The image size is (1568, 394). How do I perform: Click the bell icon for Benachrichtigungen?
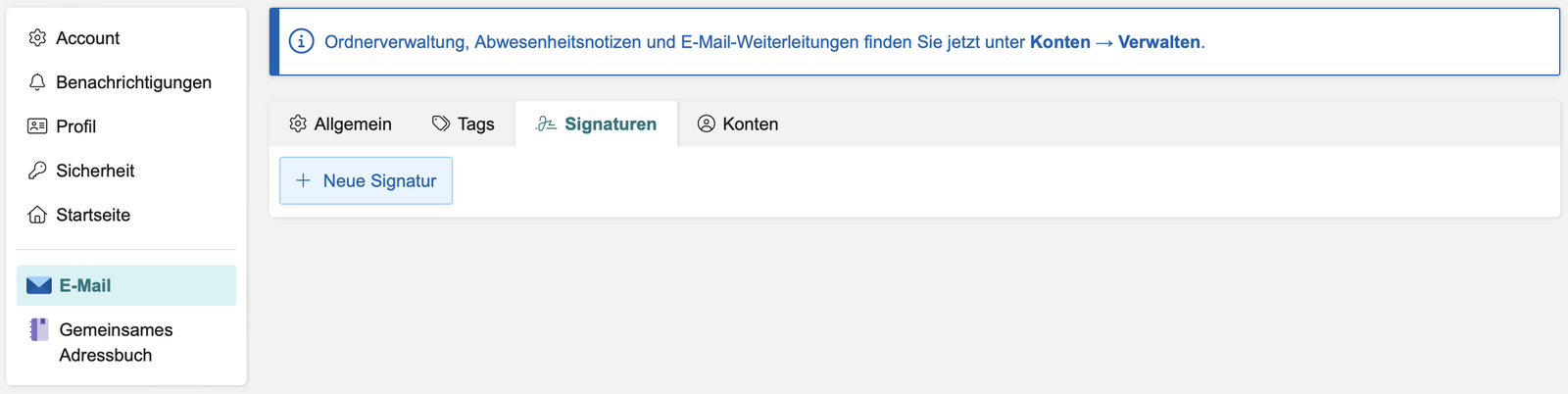[x=37, y=82]
